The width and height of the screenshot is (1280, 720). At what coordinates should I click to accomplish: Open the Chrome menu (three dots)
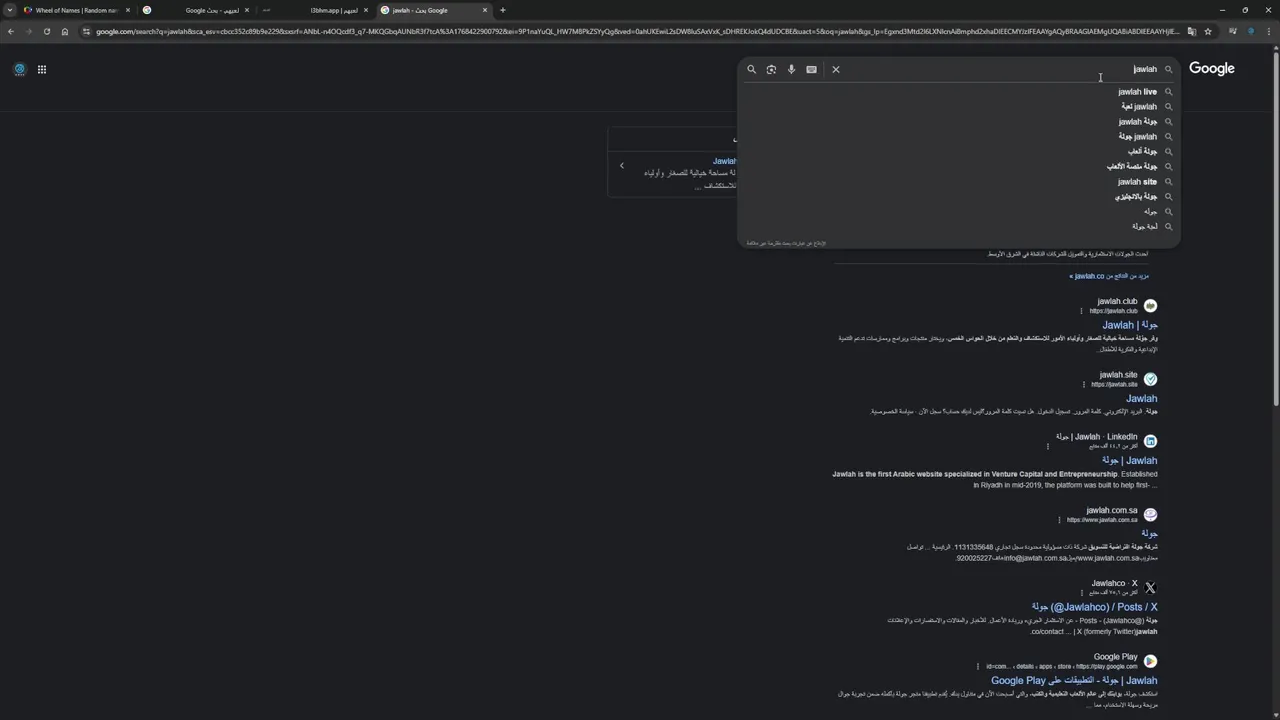[1269, 31]
